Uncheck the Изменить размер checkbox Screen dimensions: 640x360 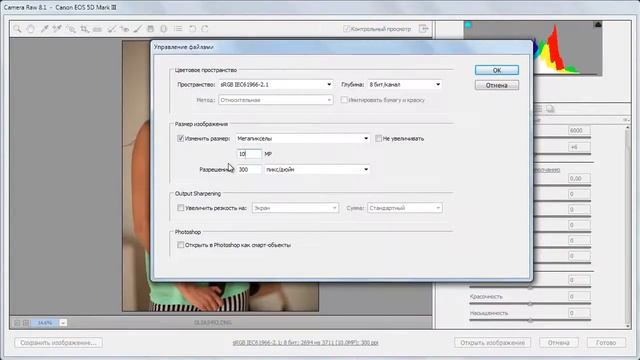pos(180,138)
